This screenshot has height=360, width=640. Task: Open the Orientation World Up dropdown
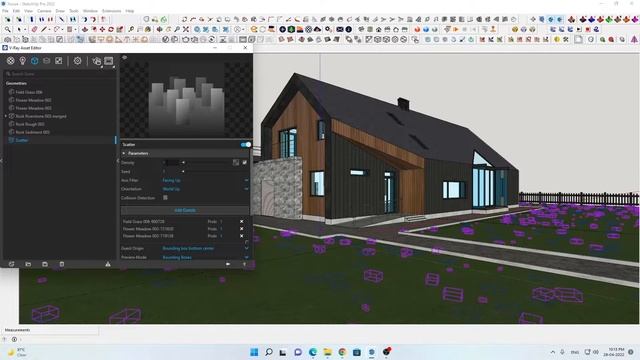point(205,189)
